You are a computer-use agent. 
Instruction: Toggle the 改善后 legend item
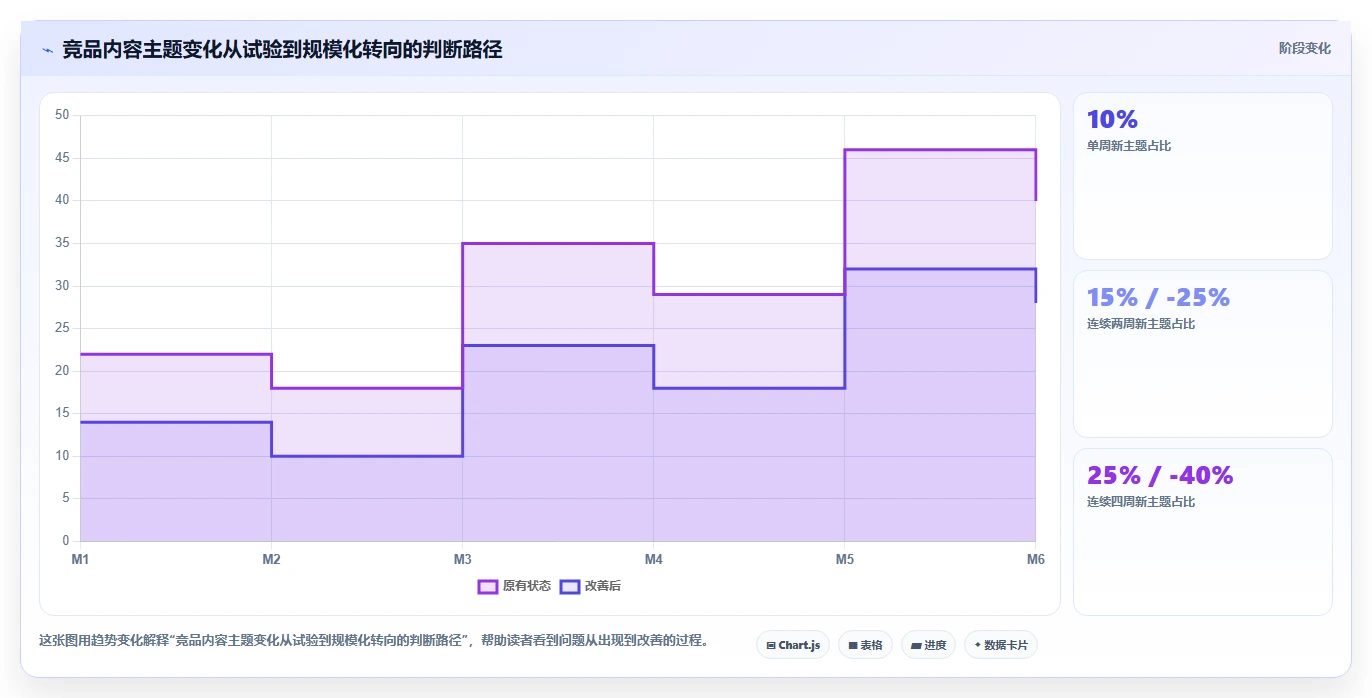coord(590,586)
